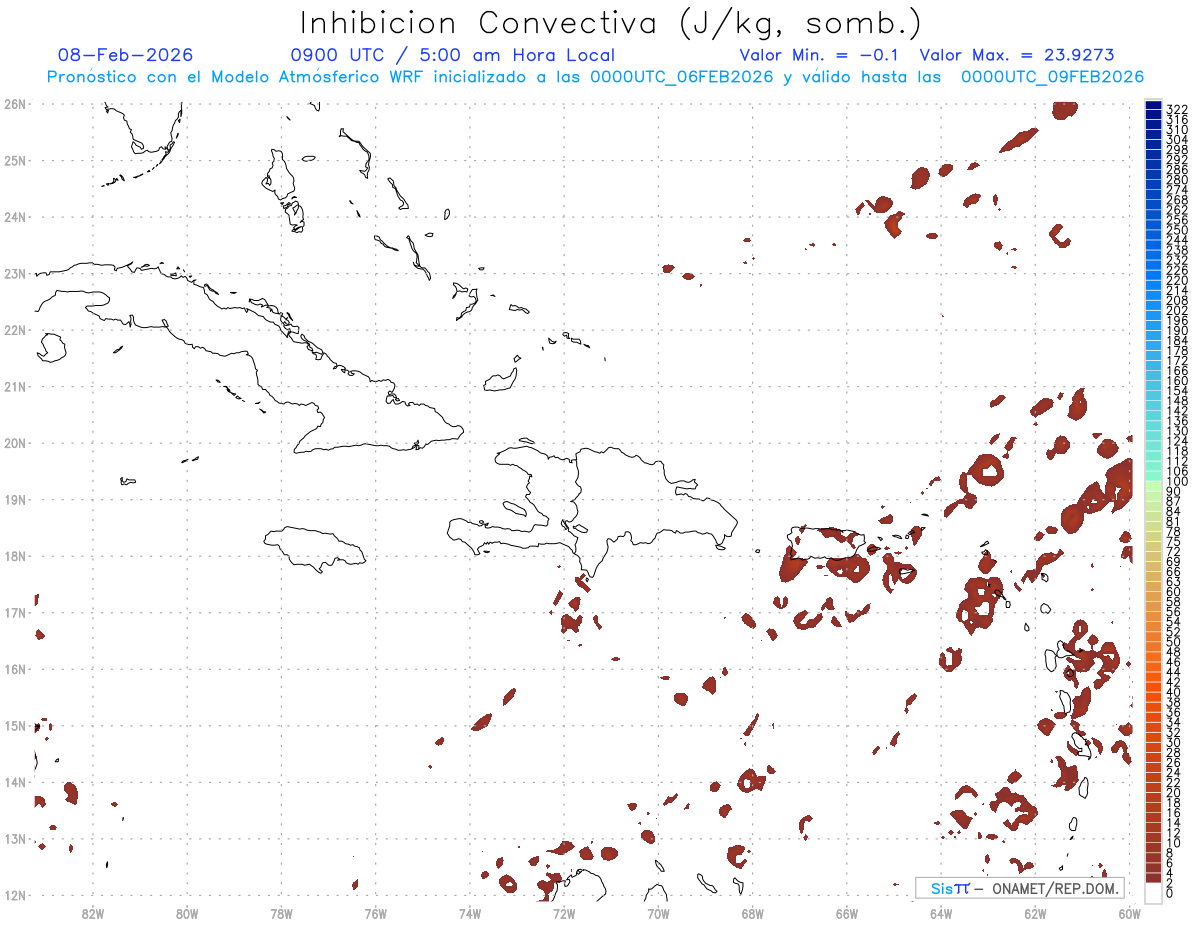Click the "Valor Min. = -0.1" readout
1200x927 pixels.
click(x=818, y=55)
